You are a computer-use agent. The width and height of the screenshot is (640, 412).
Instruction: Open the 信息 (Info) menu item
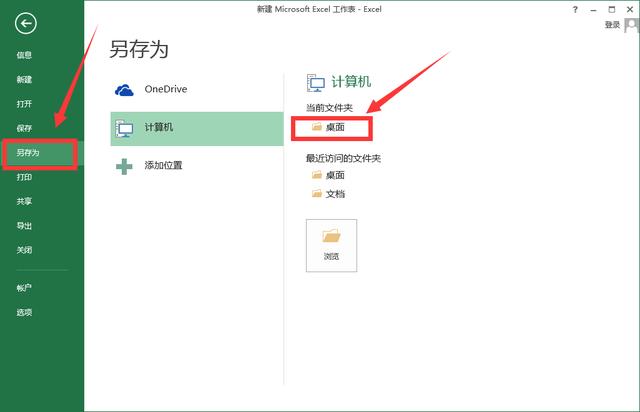(x=24, y=55)
